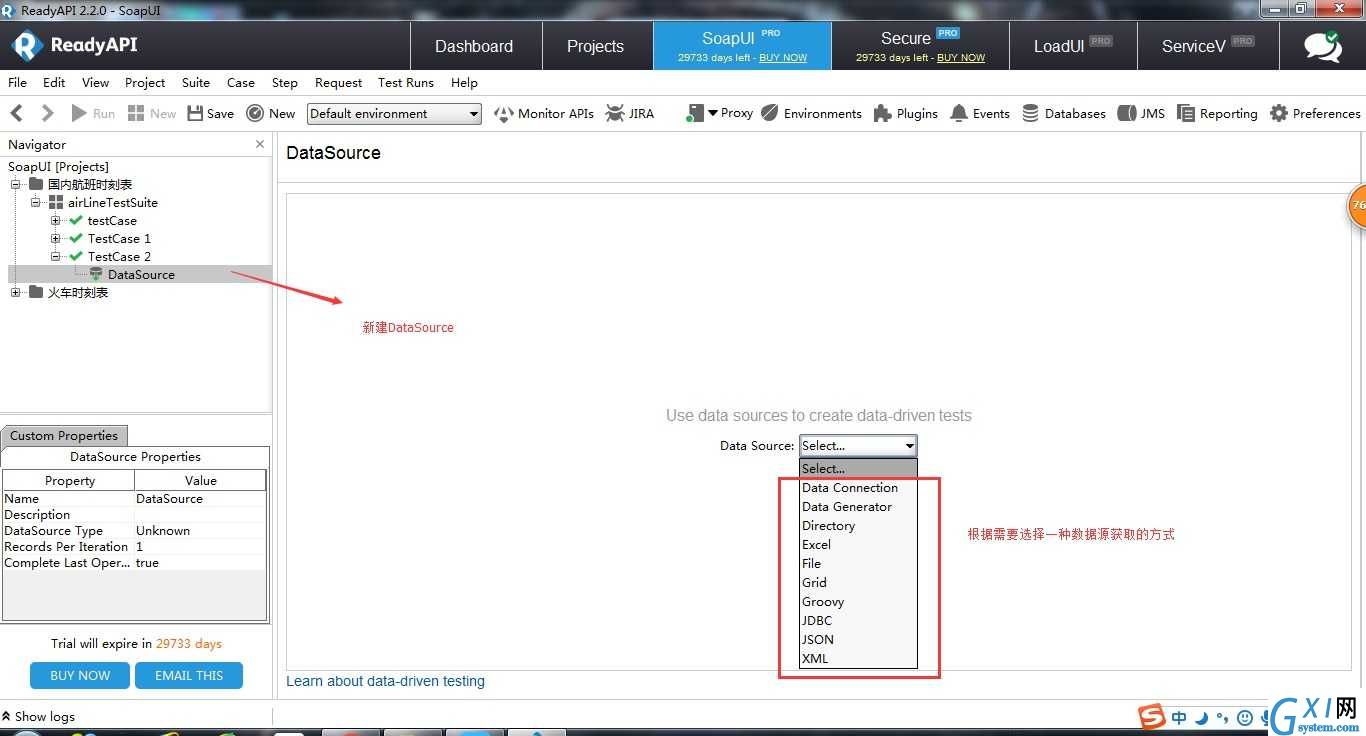Switch to Dashboard tab

coord(475,46)
